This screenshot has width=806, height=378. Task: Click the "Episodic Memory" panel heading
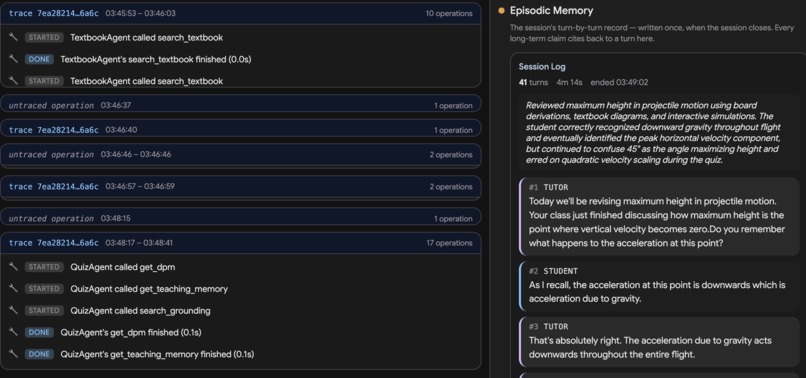coord(551,11)
